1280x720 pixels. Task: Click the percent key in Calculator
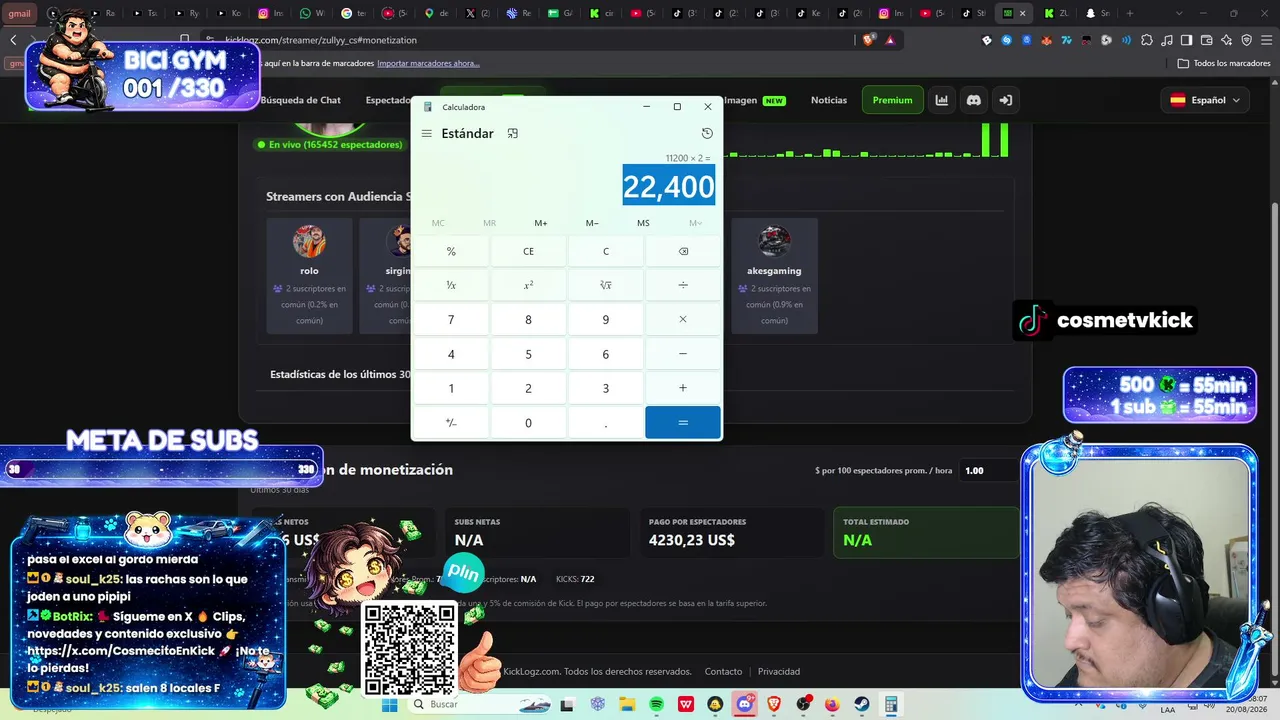tap(451, 251)
